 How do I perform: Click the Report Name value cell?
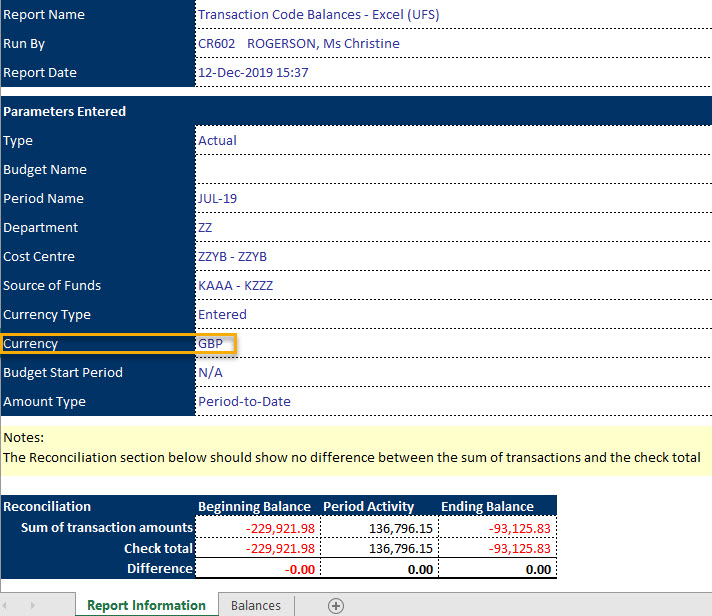click(x=453, y=15)
